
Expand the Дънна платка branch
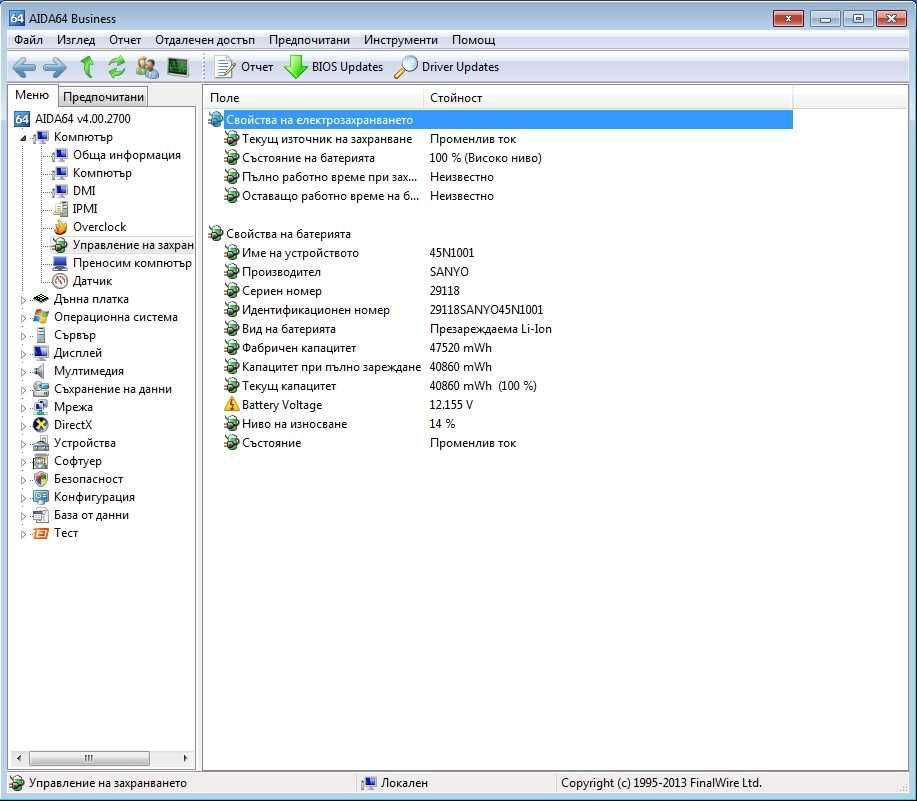click(x=23, y=300)
